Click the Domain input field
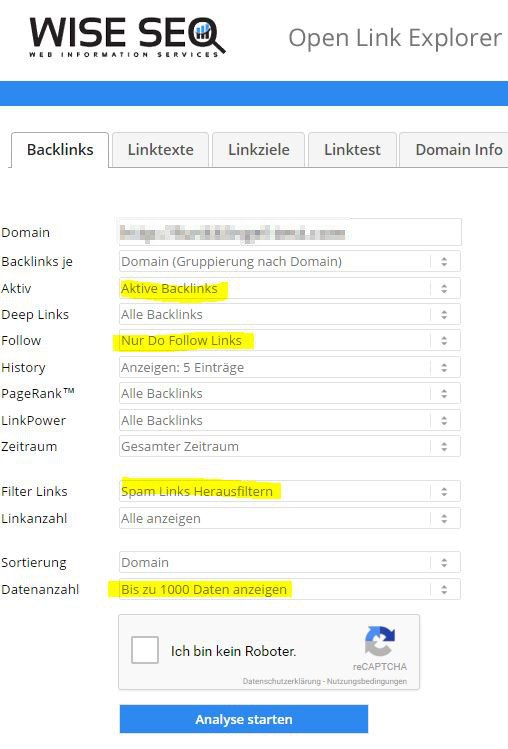The image size is (508, 749). 290,233
